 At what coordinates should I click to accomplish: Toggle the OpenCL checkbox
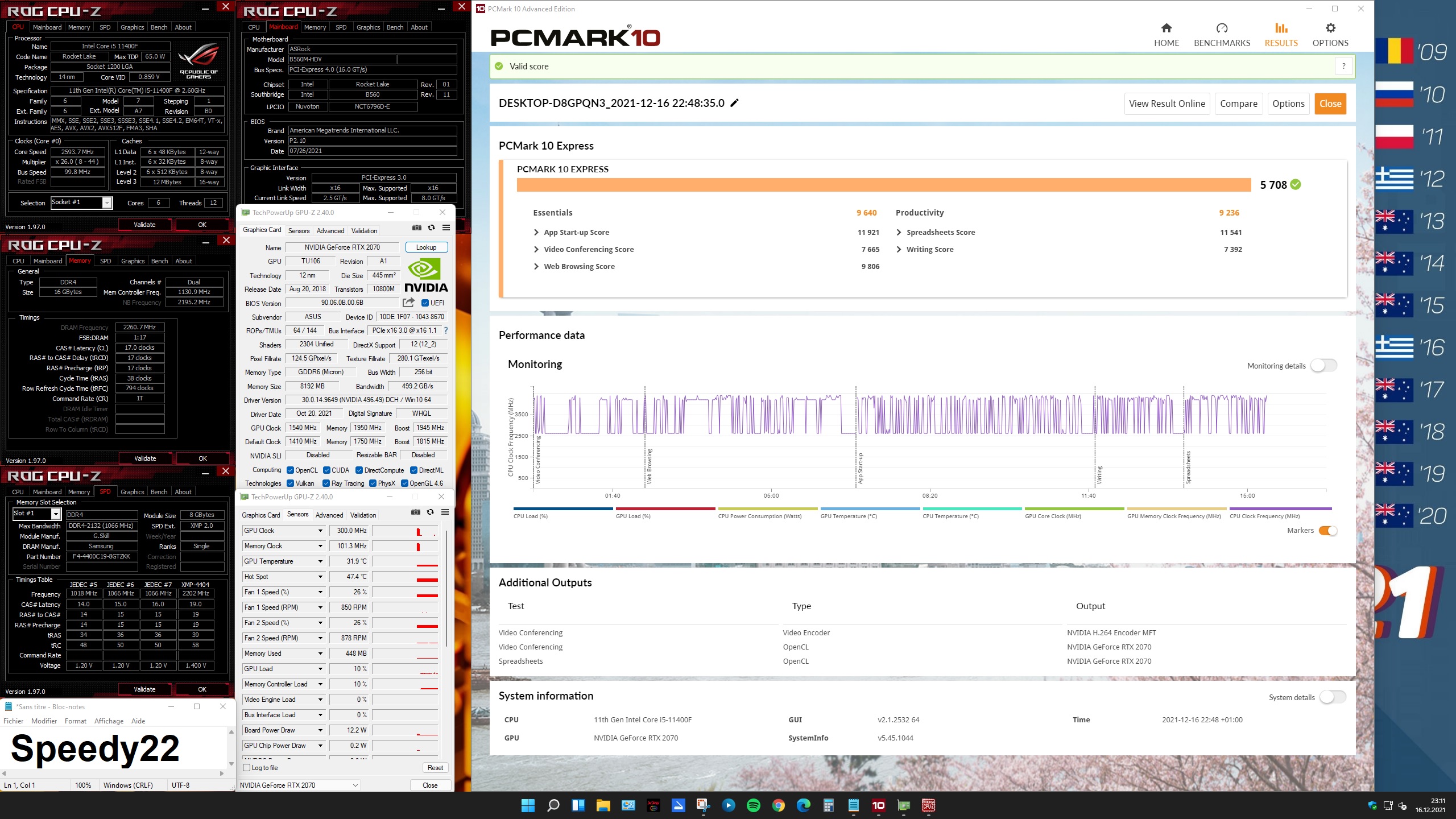(291, 470)
